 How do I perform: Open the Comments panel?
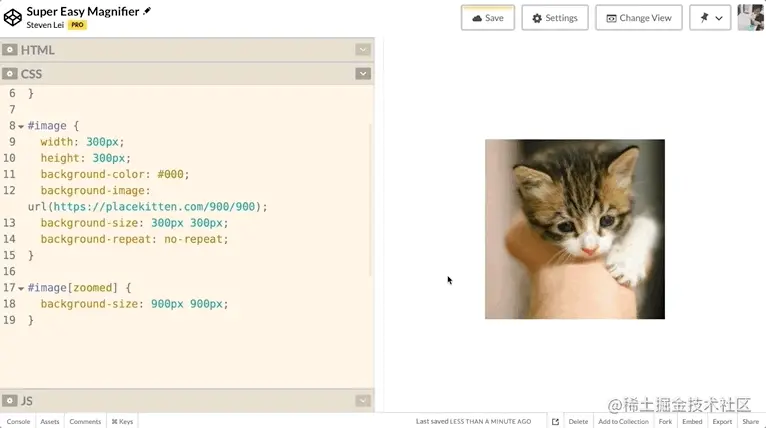point(85,421)
